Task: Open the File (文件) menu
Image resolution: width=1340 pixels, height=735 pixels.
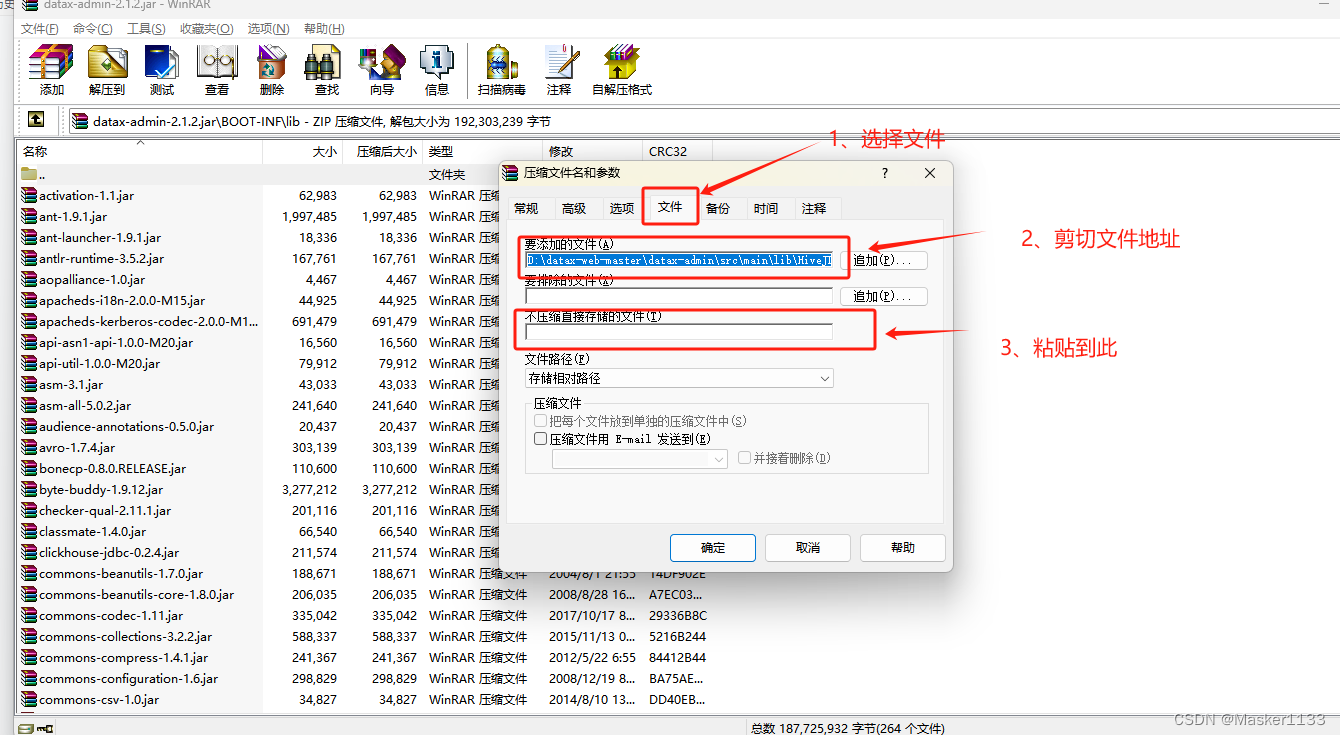Action: tap(39, 29)
